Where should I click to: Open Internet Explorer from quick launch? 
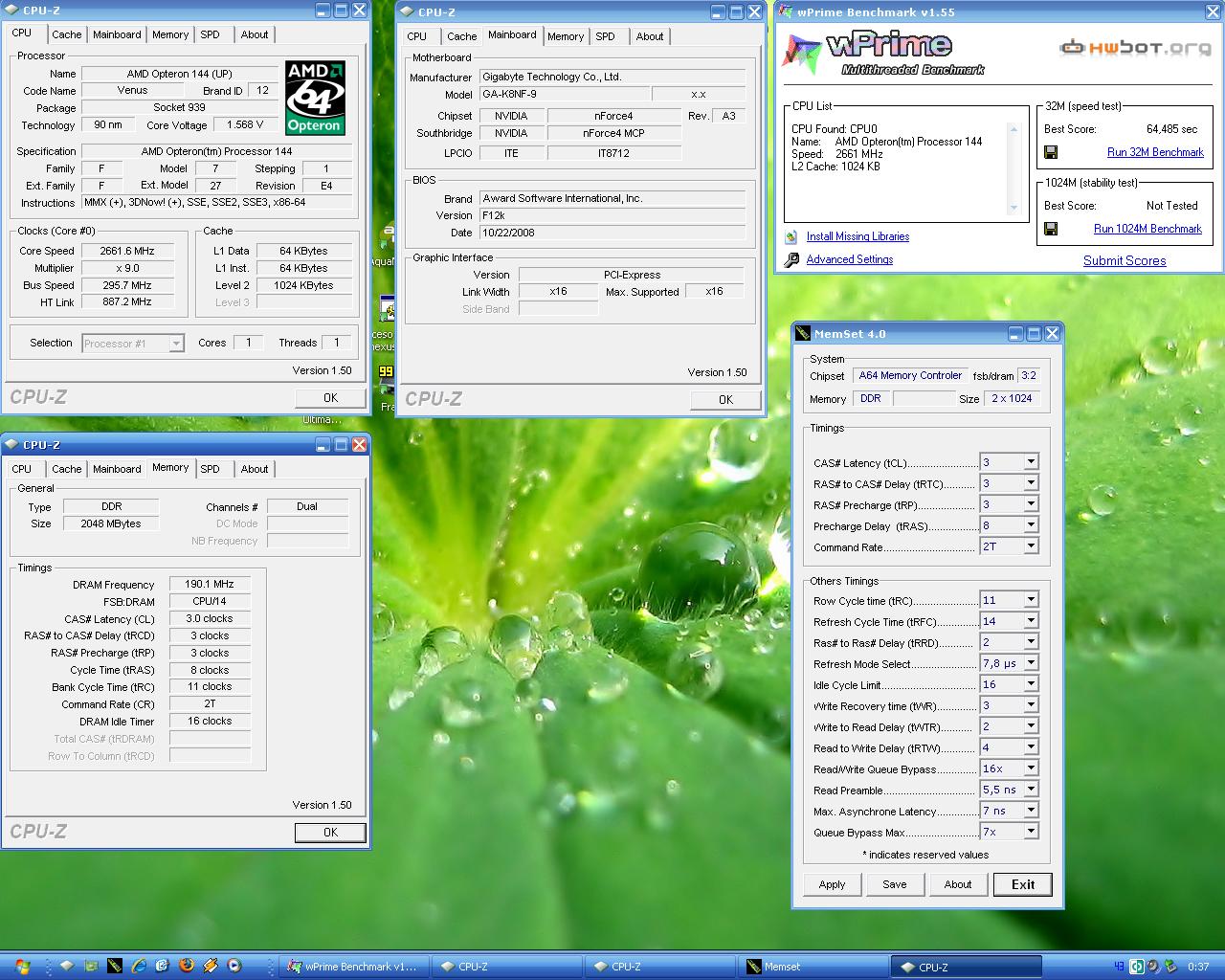(139, 966)
